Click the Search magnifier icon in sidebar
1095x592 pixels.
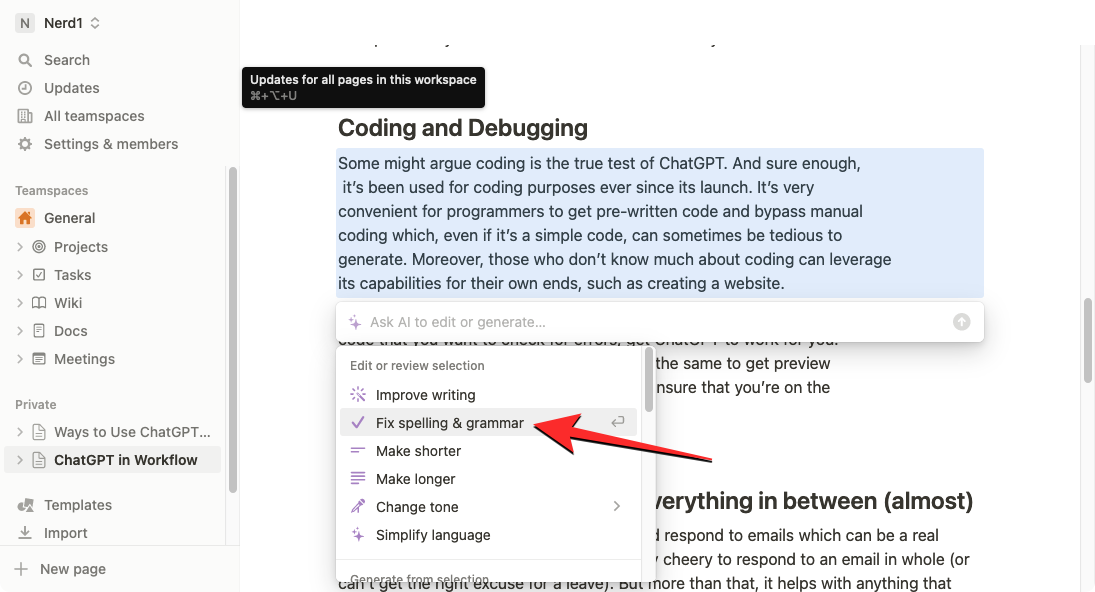25,60
